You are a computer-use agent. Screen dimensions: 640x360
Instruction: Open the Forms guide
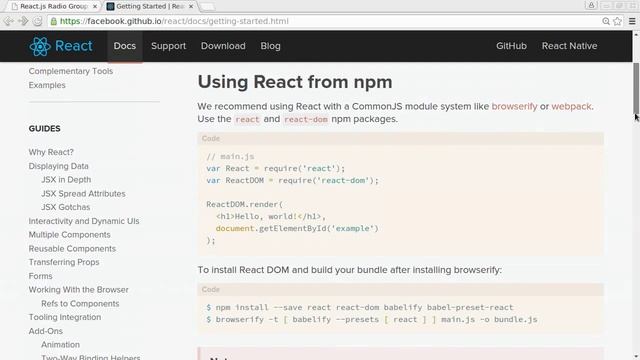[40, 276]
